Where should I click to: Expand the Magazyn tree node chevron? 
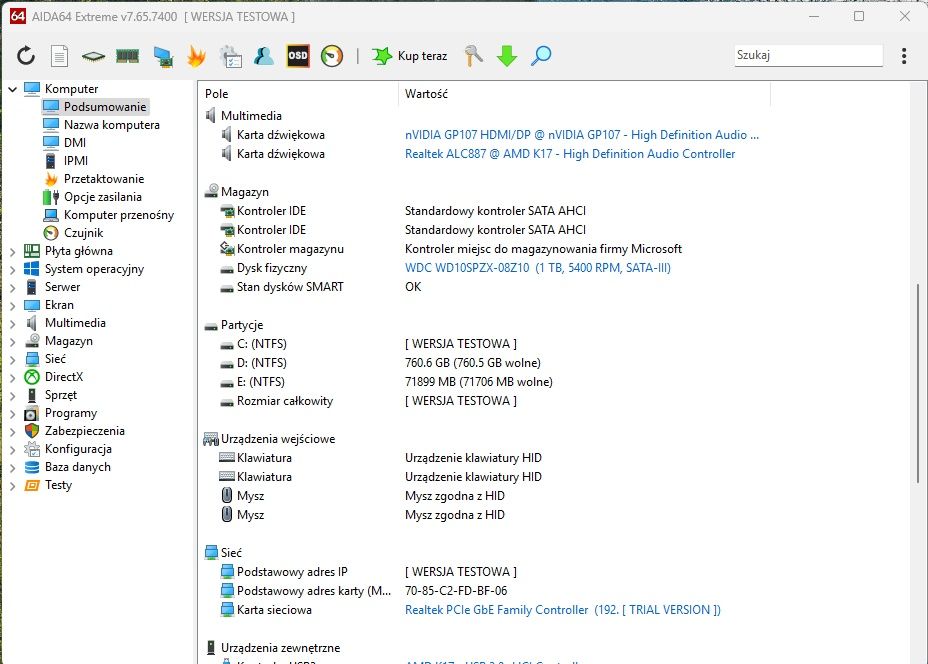pyautogui.click(x=12, y=341)
